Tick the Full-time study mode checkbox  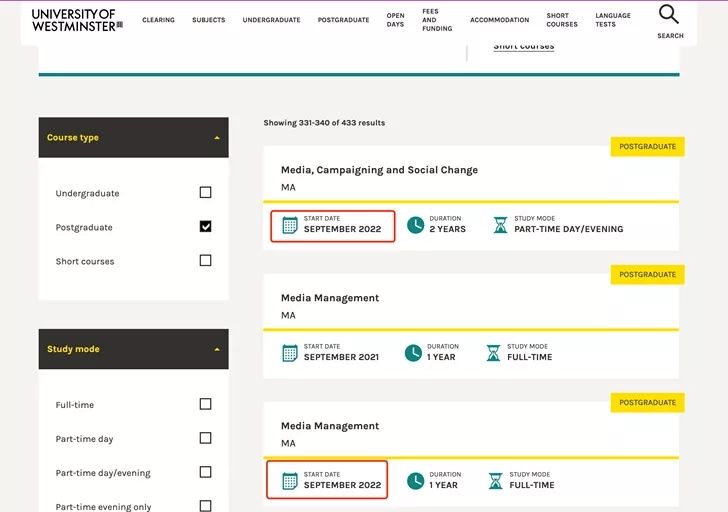205,405
